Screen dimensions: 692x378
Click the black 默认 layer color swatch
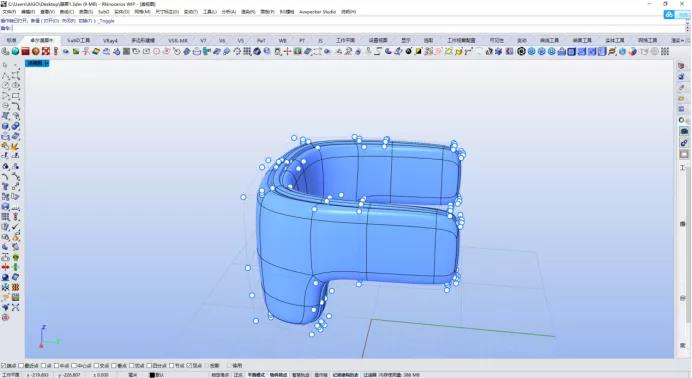tap(152, 375)
